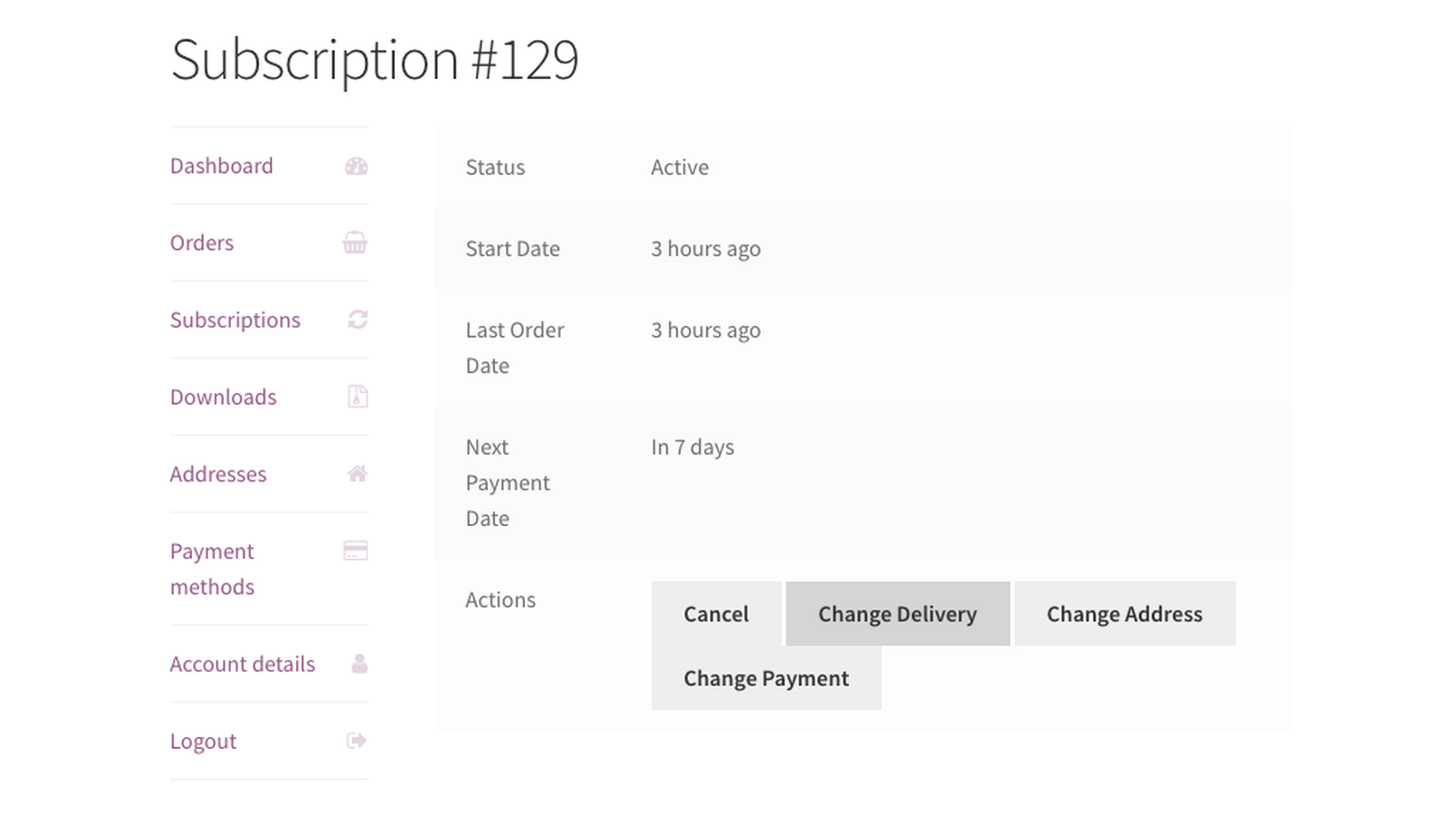Open Subscriptions in account menu

pyautogui.click(x=235, y=320)
